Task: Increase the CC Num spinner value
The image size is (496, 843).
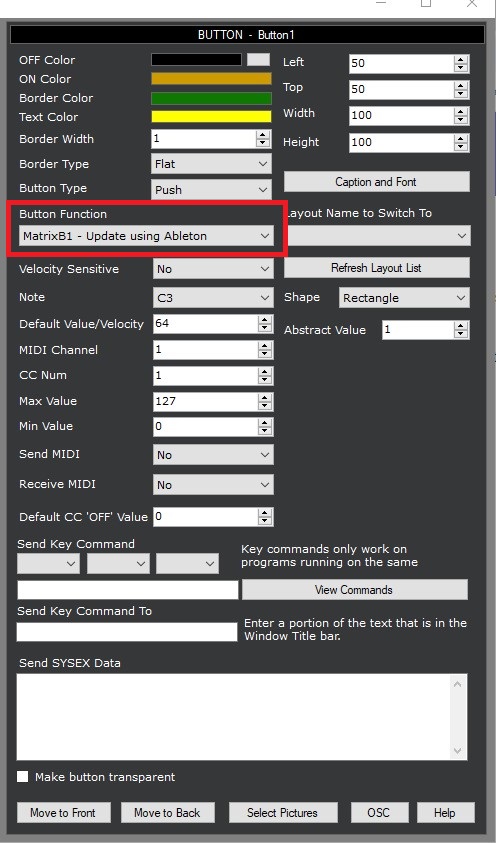Action: coord(264,372)
